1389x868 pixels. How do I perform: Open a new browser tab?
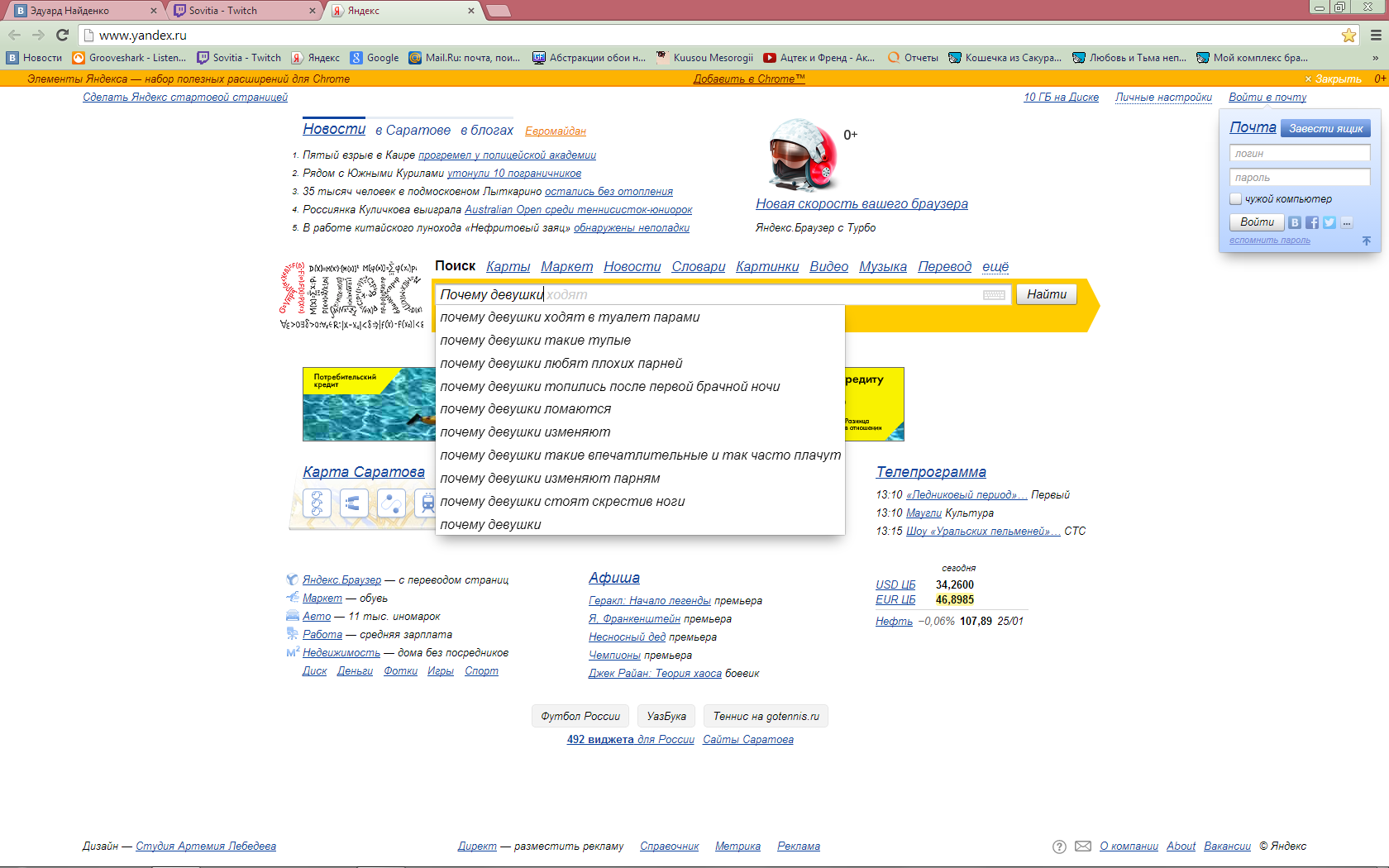pos(498,11)
